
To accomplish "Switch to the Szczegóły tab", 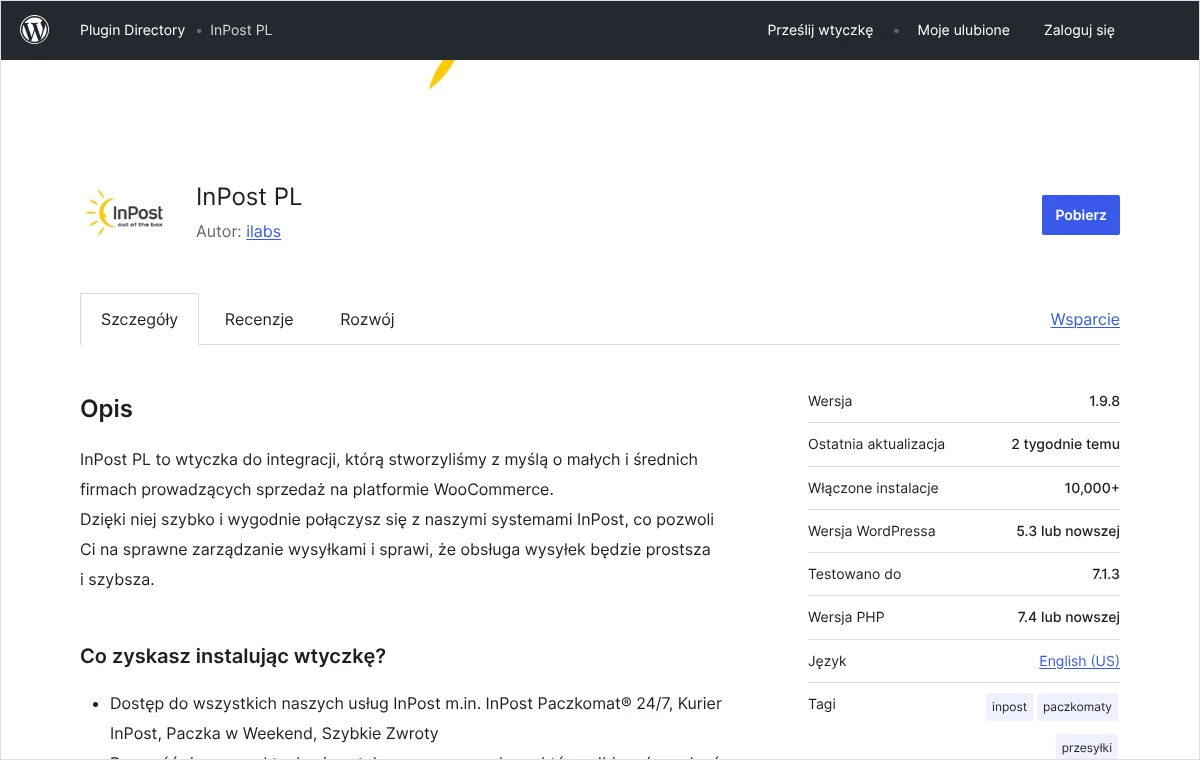I will (139, 319).
